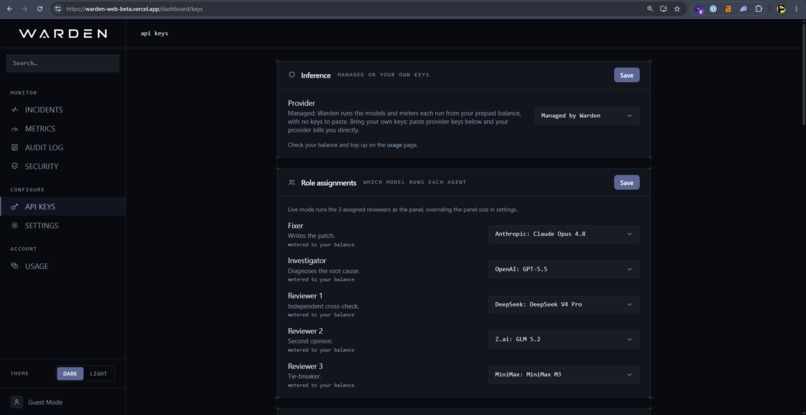Click the 'Reviewer 3' role label

(x=305, y=366)
